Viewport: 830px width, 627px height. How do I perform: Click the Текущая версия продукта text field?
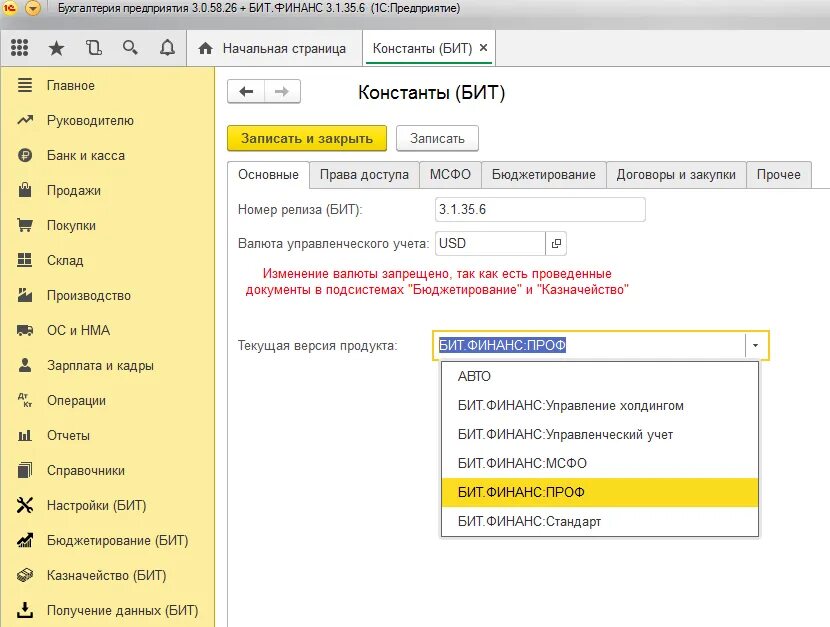pyautogui.click(x=589, y=346)
